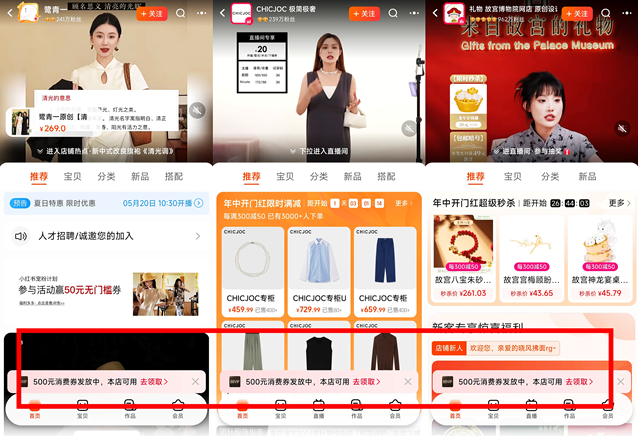Tap speaker icon beside 人才招聘 notice
The width and height of the screenshot is (638, 438).
(x=21, y=236)
